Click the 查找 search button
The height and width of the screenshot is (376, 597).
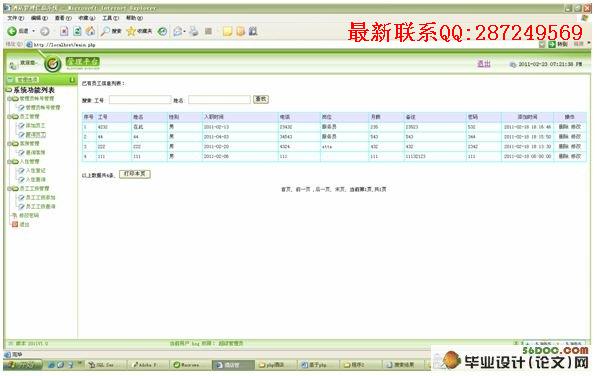point(261,99)
